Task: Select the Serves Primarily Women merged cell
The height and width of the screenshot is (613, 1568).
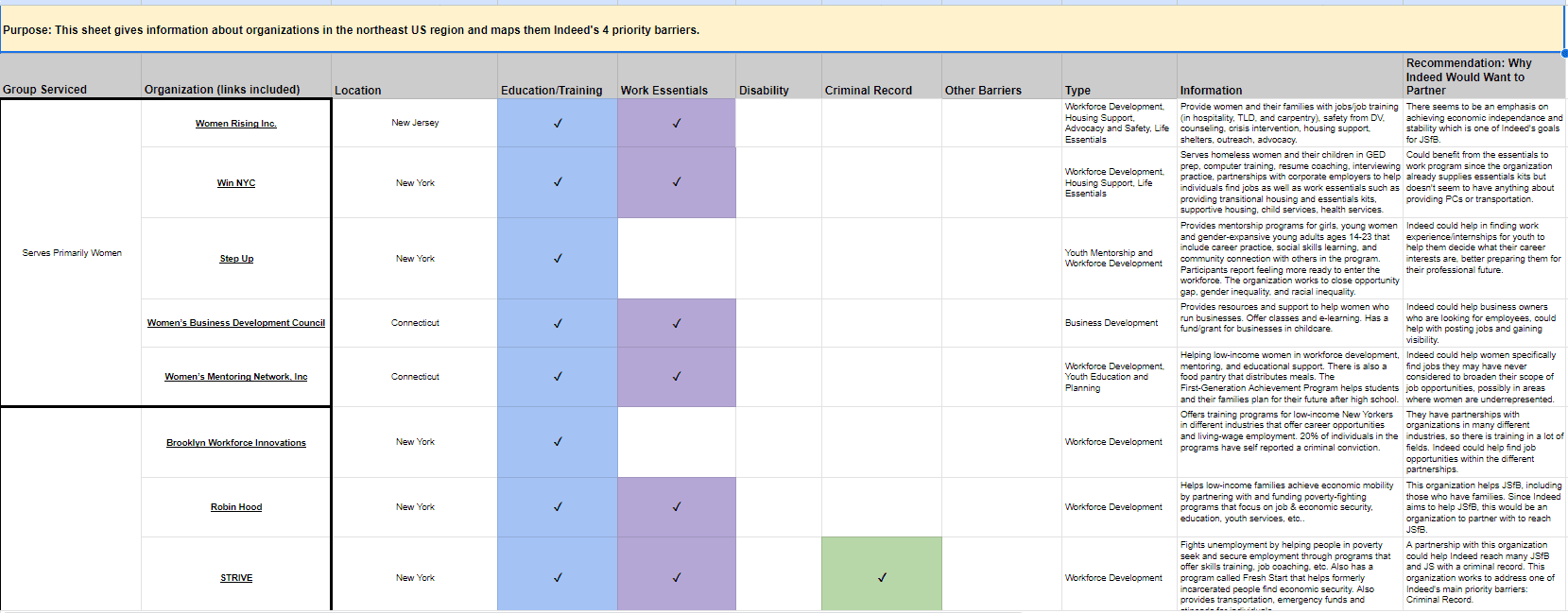Action: tap(71, 253)
